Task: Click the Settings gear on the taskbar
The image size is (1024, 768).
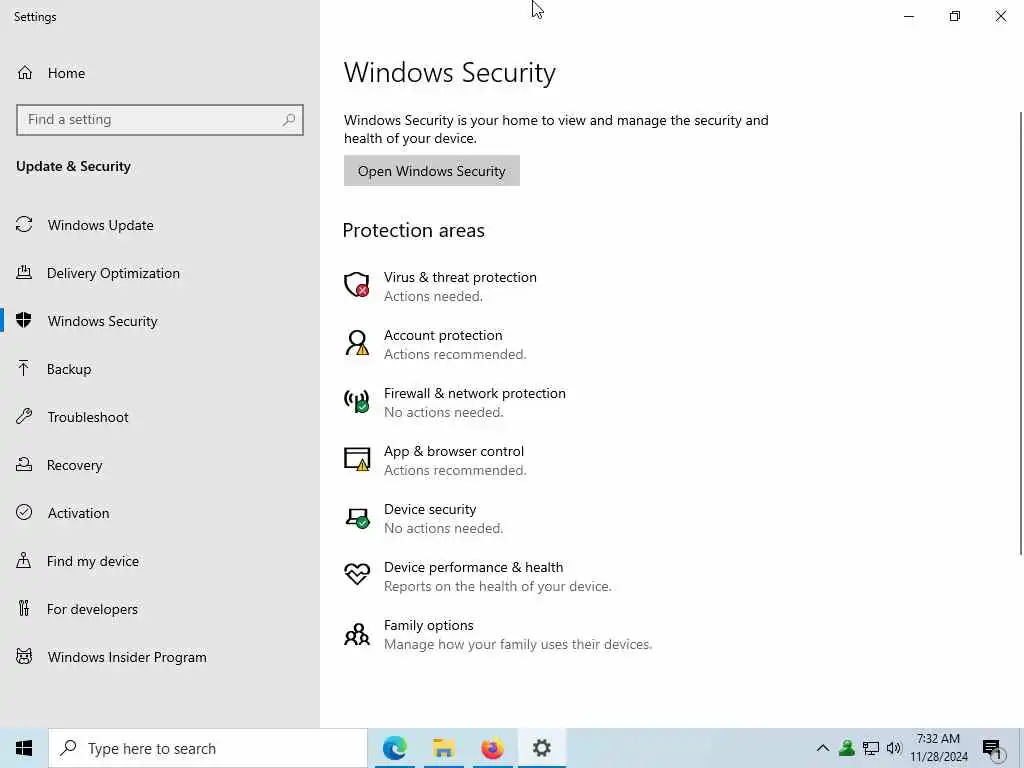Action: 541,748
